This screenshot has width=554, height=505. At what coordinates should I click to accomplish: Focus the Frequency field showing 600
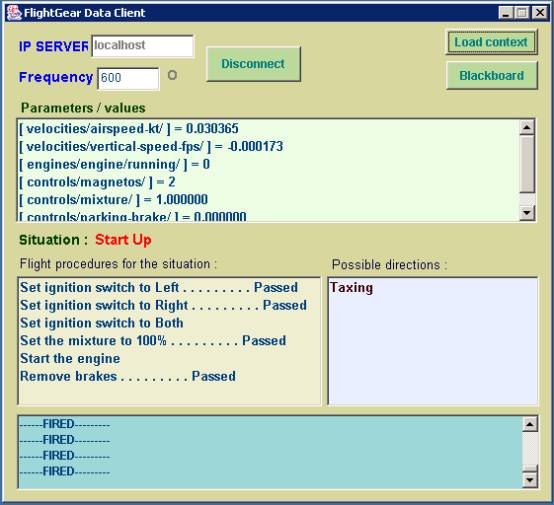click(128, 78)
